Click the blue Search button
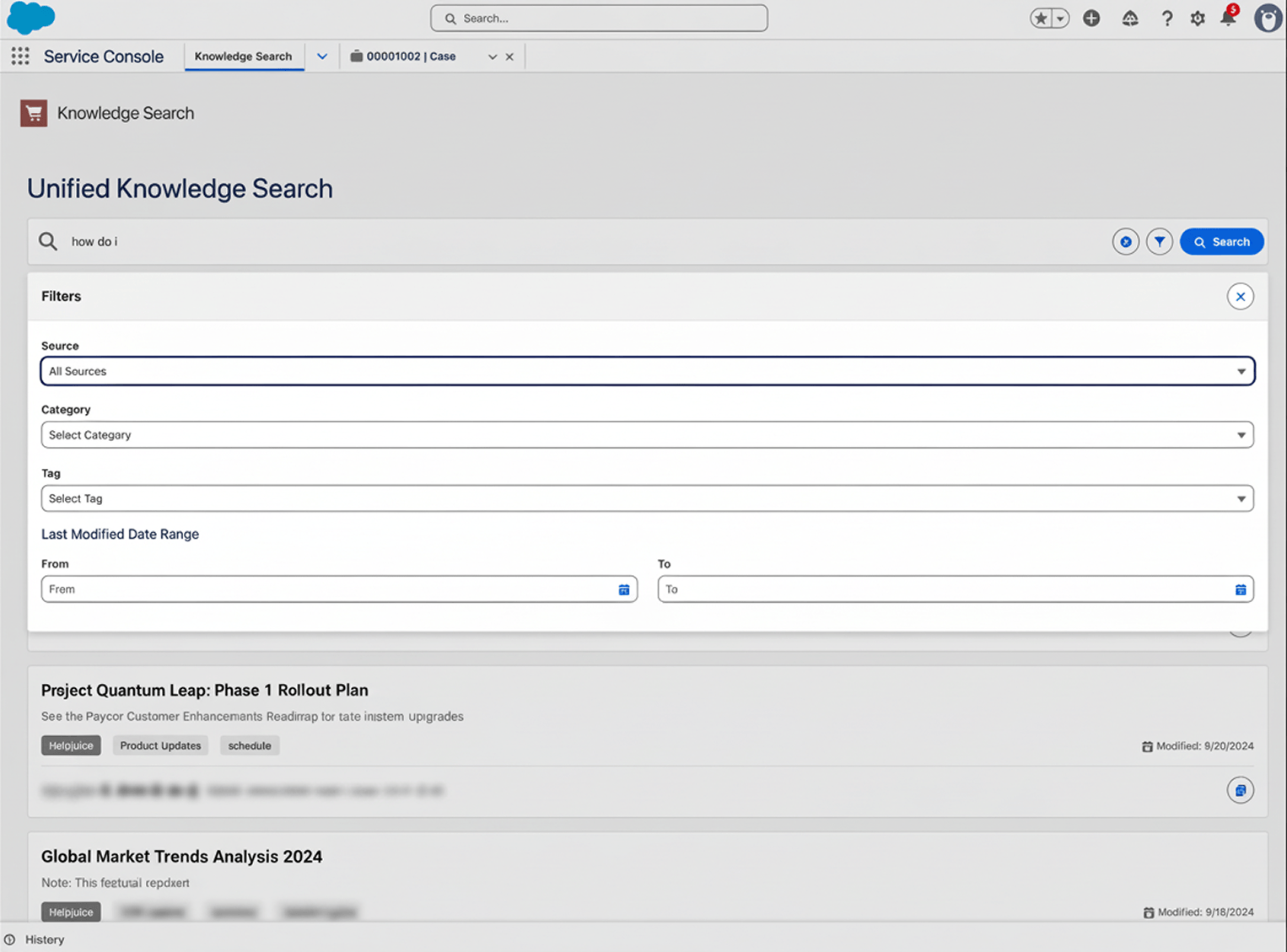1287x952 pixels. coord(1221,241)
